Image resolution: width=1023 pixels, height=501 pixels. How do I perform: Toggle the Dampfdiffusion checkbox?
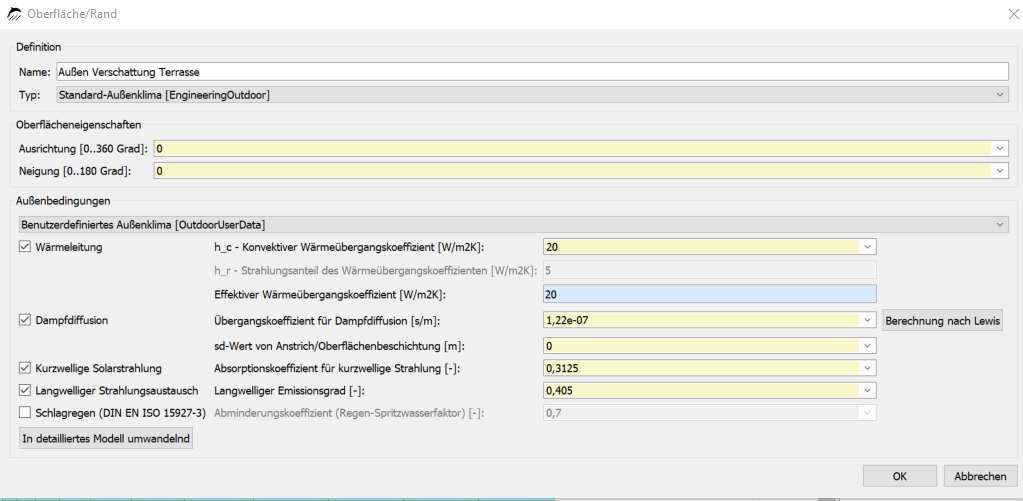(x=25, y=320)
